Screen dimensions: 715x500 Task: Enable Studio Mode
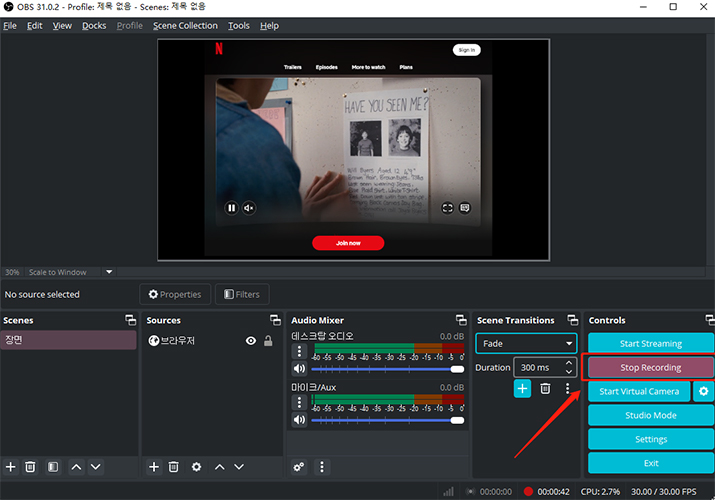pyautogui.click(x=651, y=415)
